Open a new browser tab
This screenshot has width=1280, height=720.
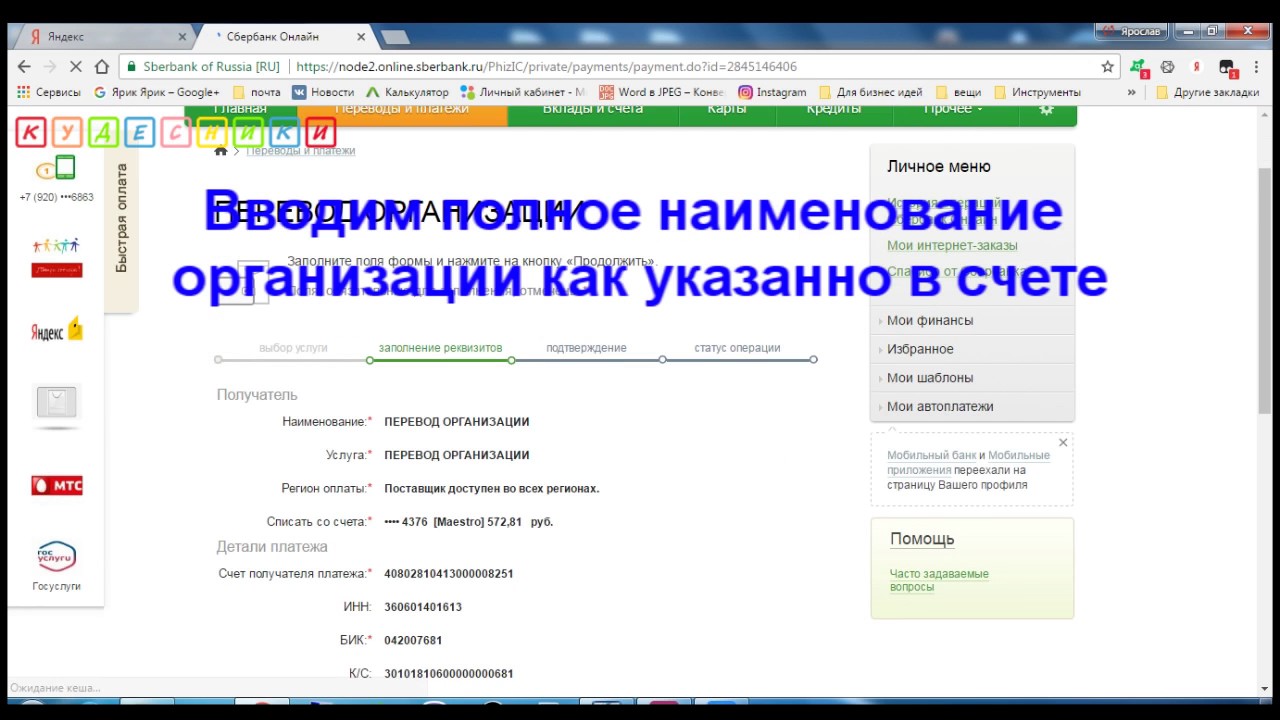point(396,37)
